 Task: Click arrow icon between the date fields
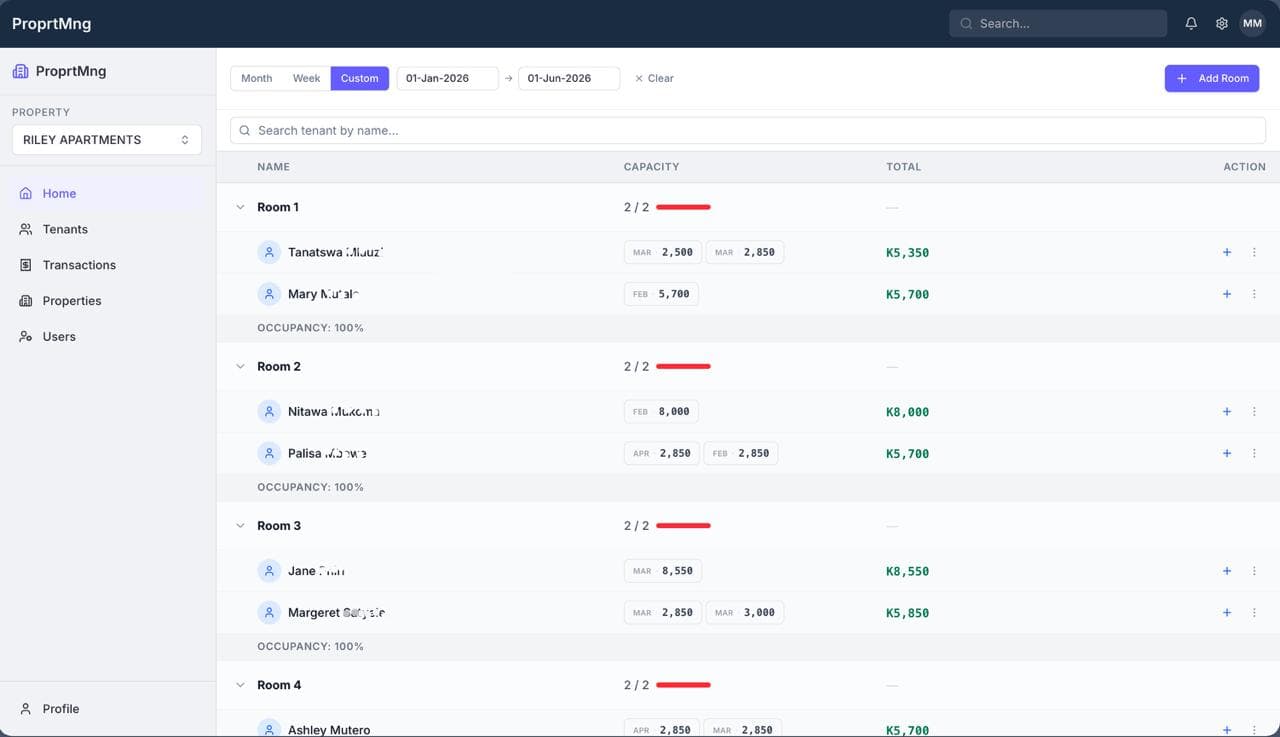[508, 78]
